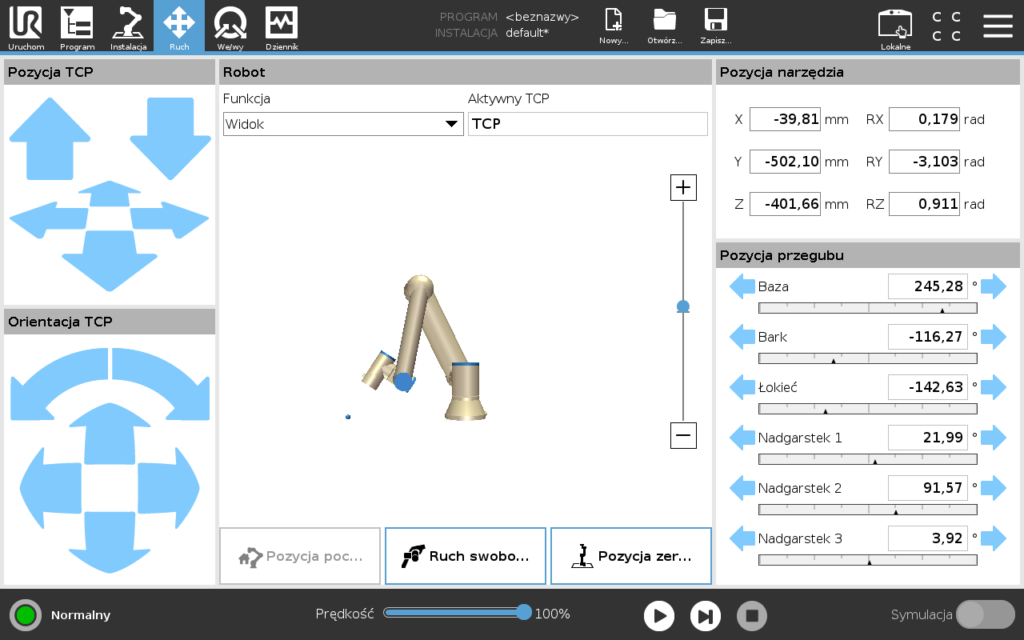Click the Stop program button
Viewport: 1024px width, 640px height.
pos(752,616)
